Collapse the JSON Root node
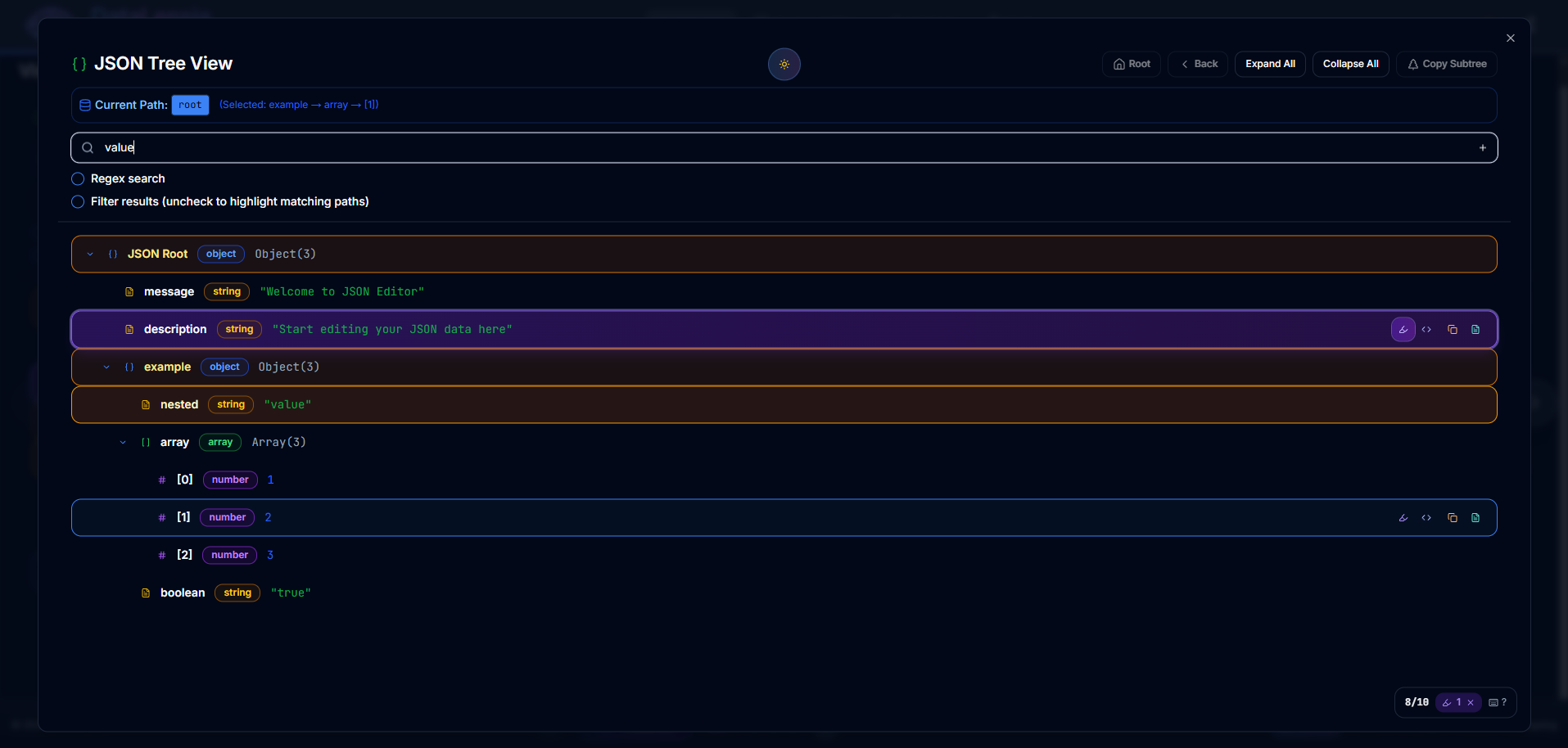1568x748 pixels. (x=90, y=255)
